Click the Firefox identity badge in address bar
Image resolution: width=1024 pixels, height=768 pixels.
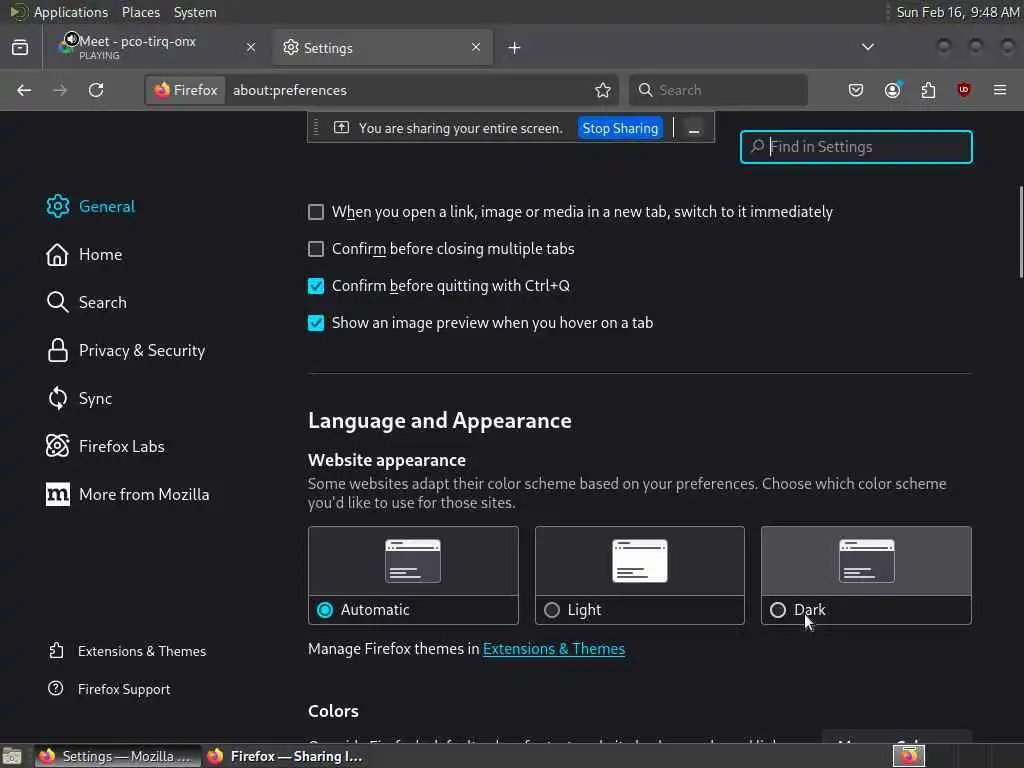click(186, 90)
